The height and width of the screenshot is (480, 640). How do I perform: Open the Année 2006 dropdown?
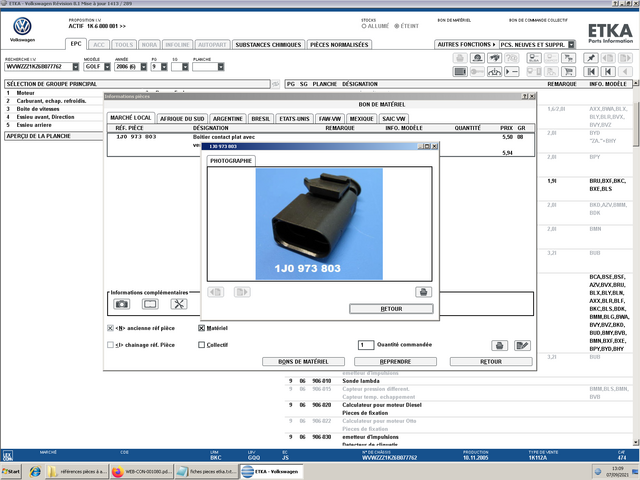[144, 67]
